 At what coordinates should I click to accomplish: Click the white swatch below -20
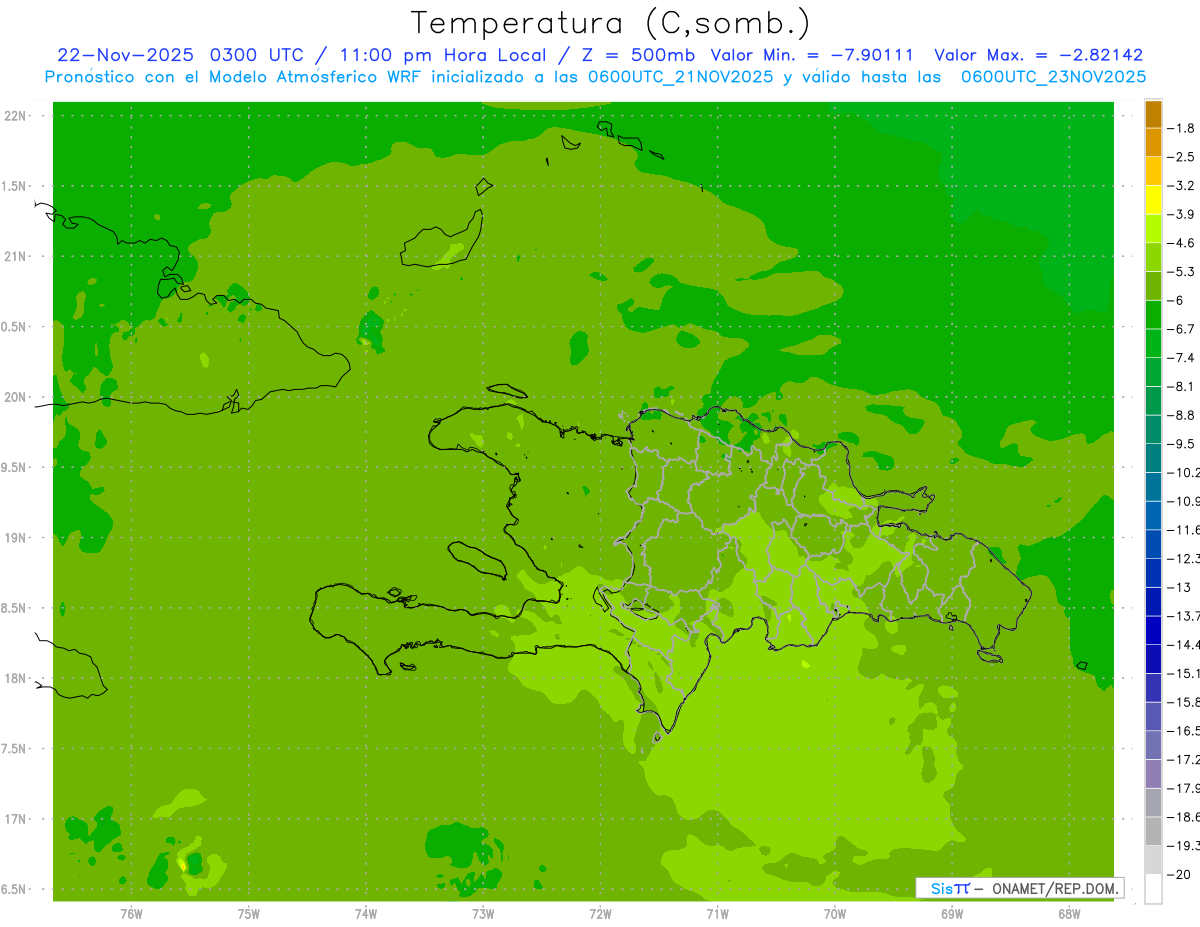pos(1153,889)
